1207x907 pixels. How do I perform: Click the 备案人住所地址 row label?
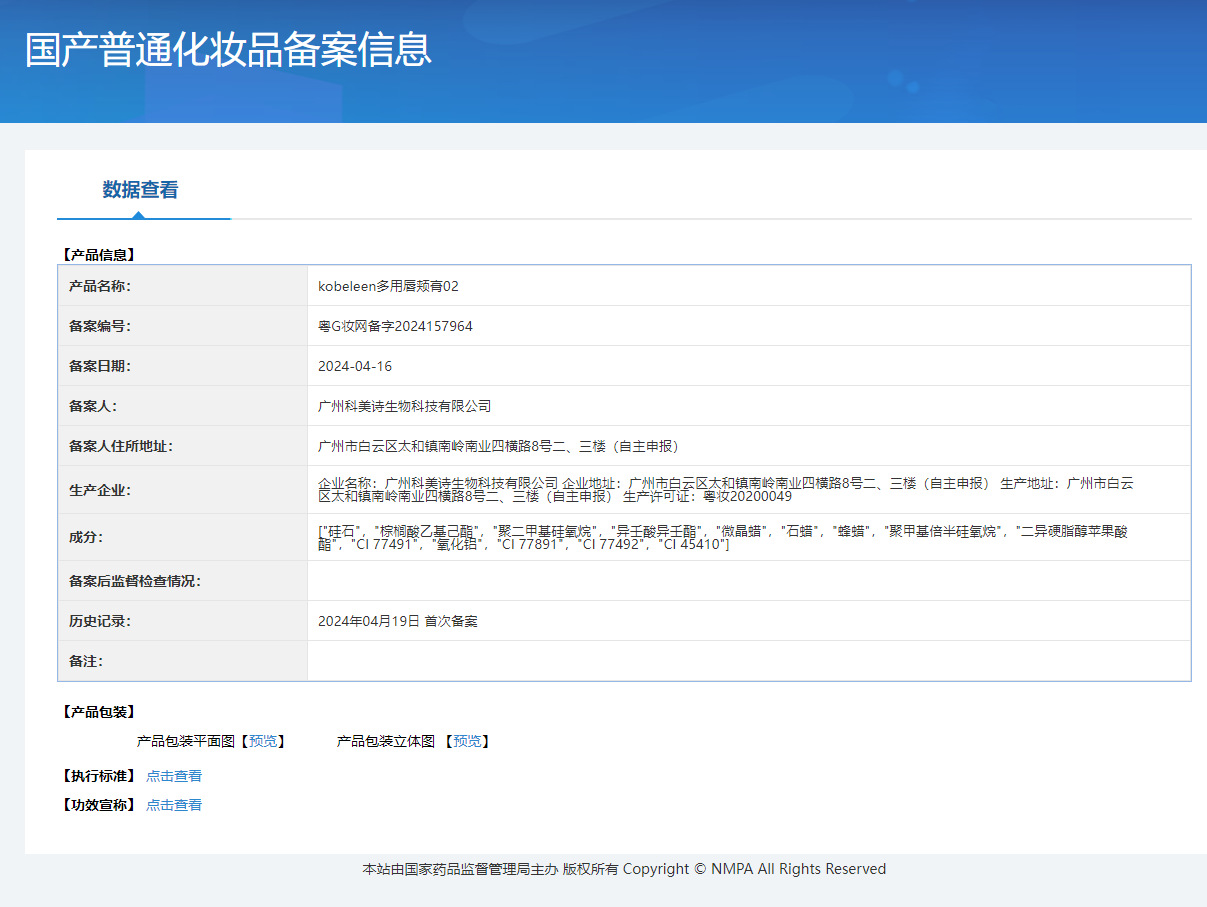pos(121,446)
